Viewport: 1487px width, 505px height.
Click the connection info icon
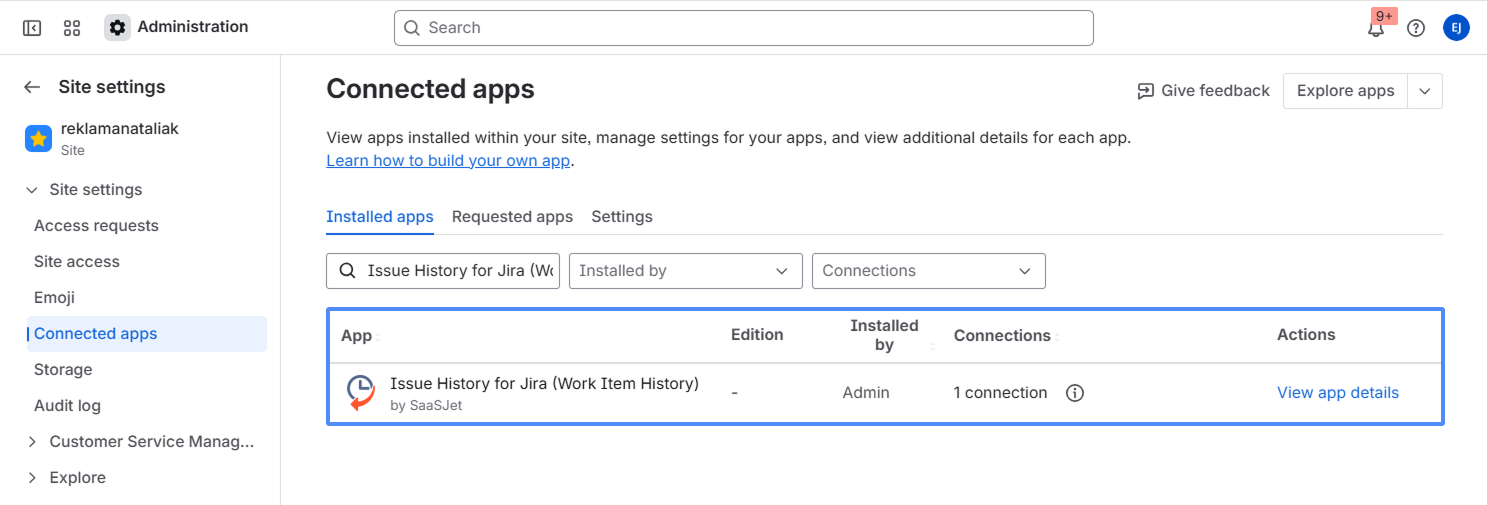(x=1075, y=393)
